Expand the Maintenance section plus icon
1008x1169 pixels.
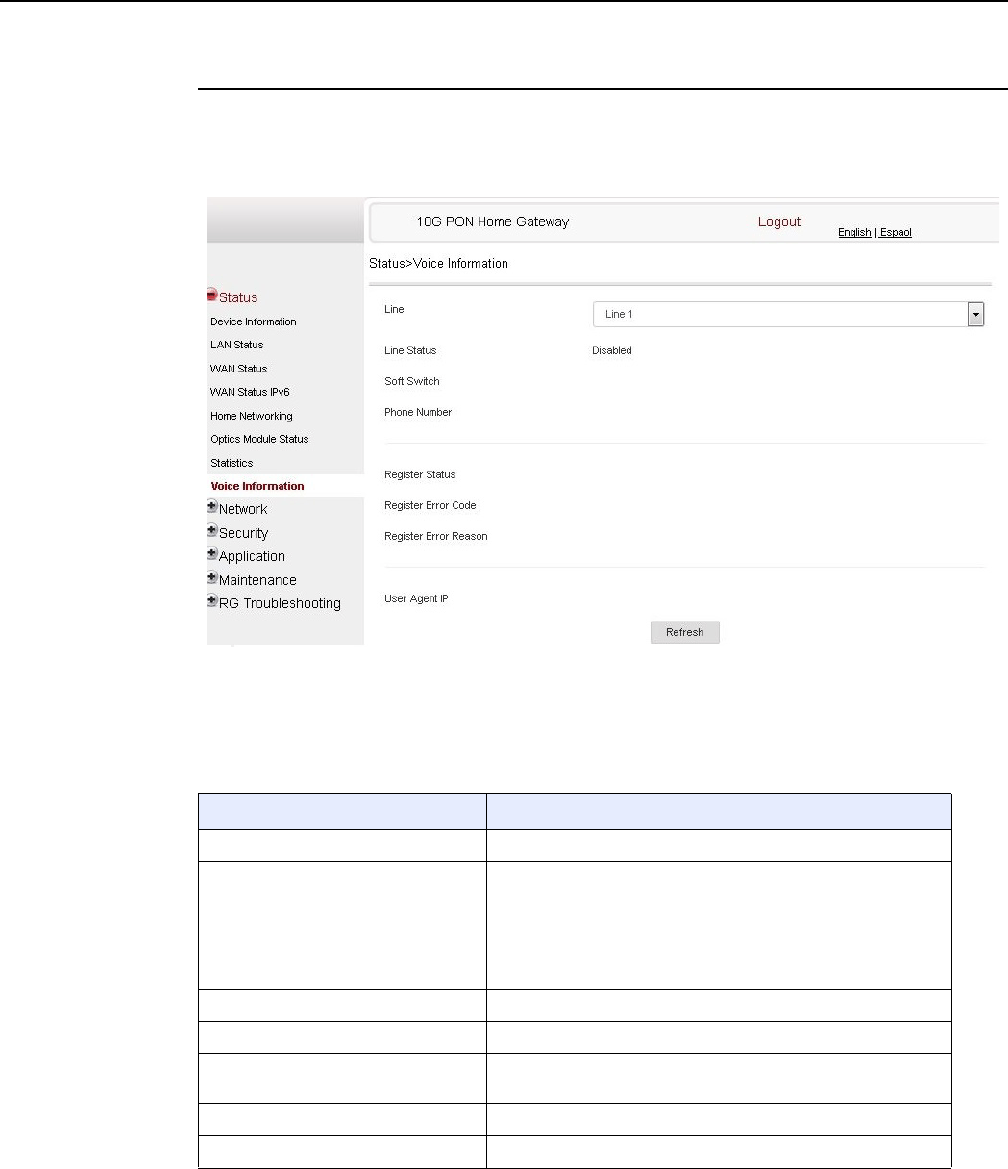[x=212, y=578]
